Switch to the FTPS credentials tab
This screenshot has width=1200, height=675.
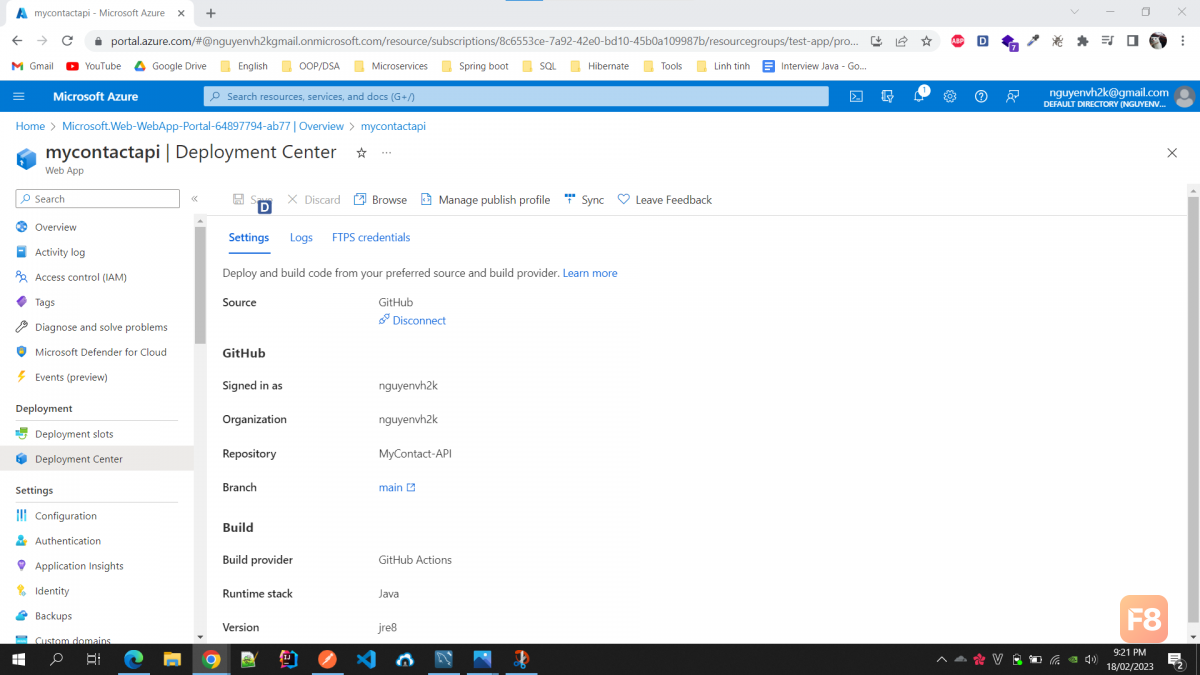click(371, 238)
